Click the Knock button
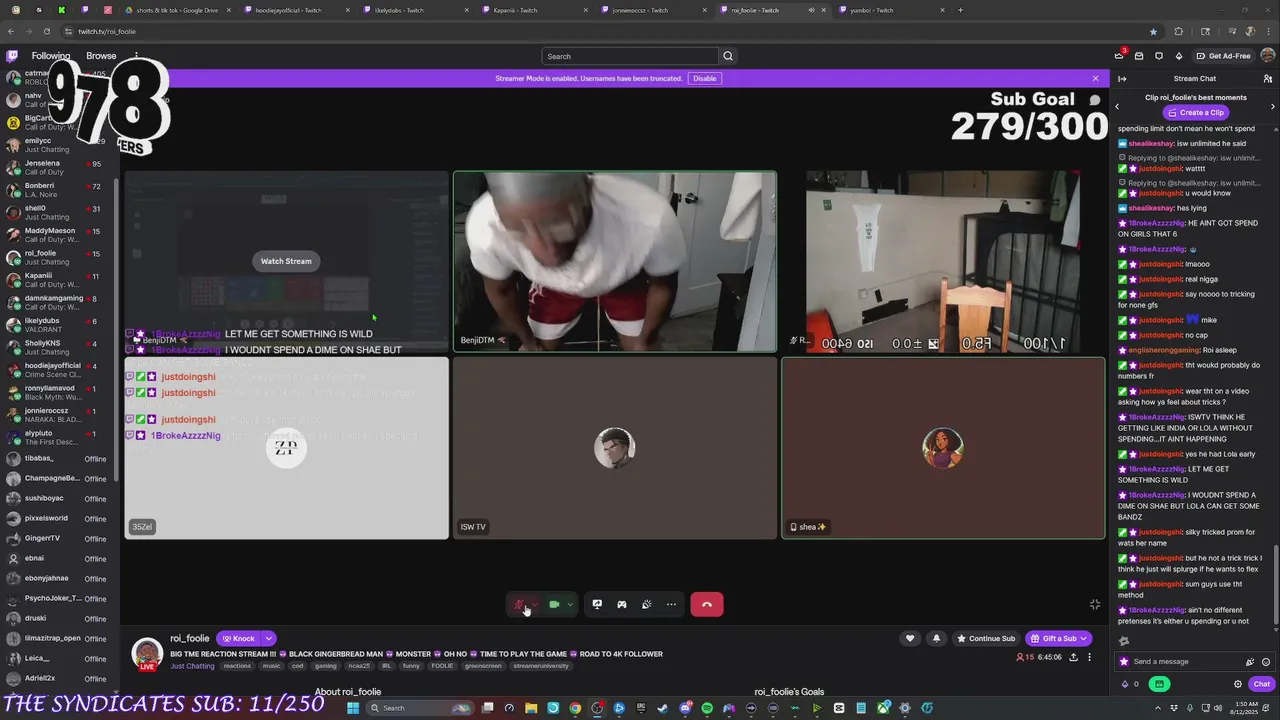The image size is (1280, 720). tap(239, 638)
